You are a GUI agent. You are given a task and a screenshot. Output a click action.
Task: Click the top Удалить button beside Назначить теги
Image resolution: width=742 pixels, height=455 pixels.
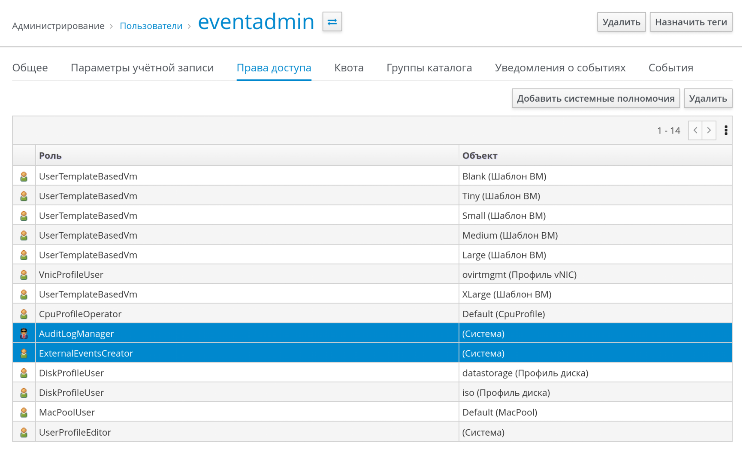[x=620, y=22]
